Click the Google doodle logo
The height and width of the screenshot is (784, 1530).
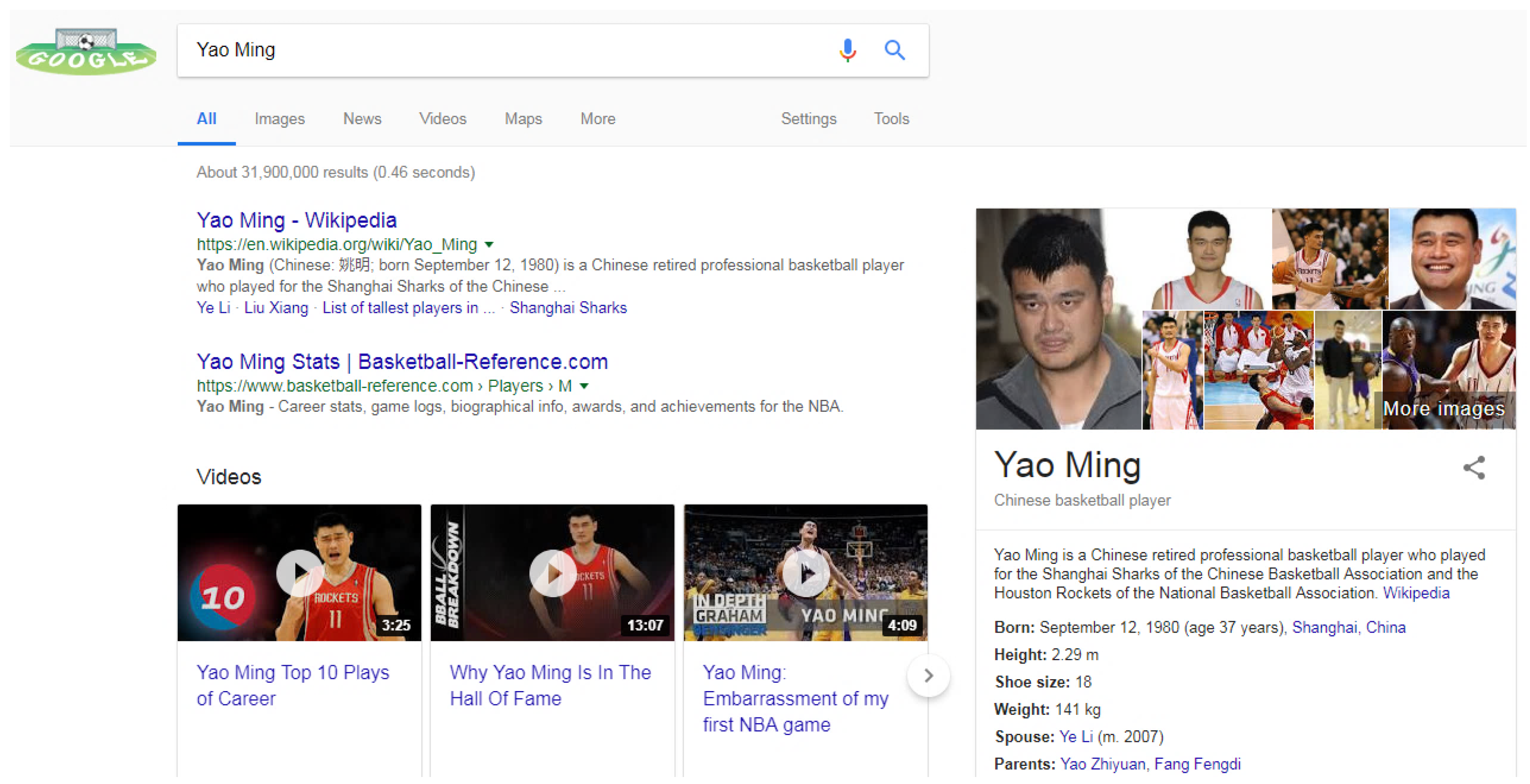[x=86, y=51]
